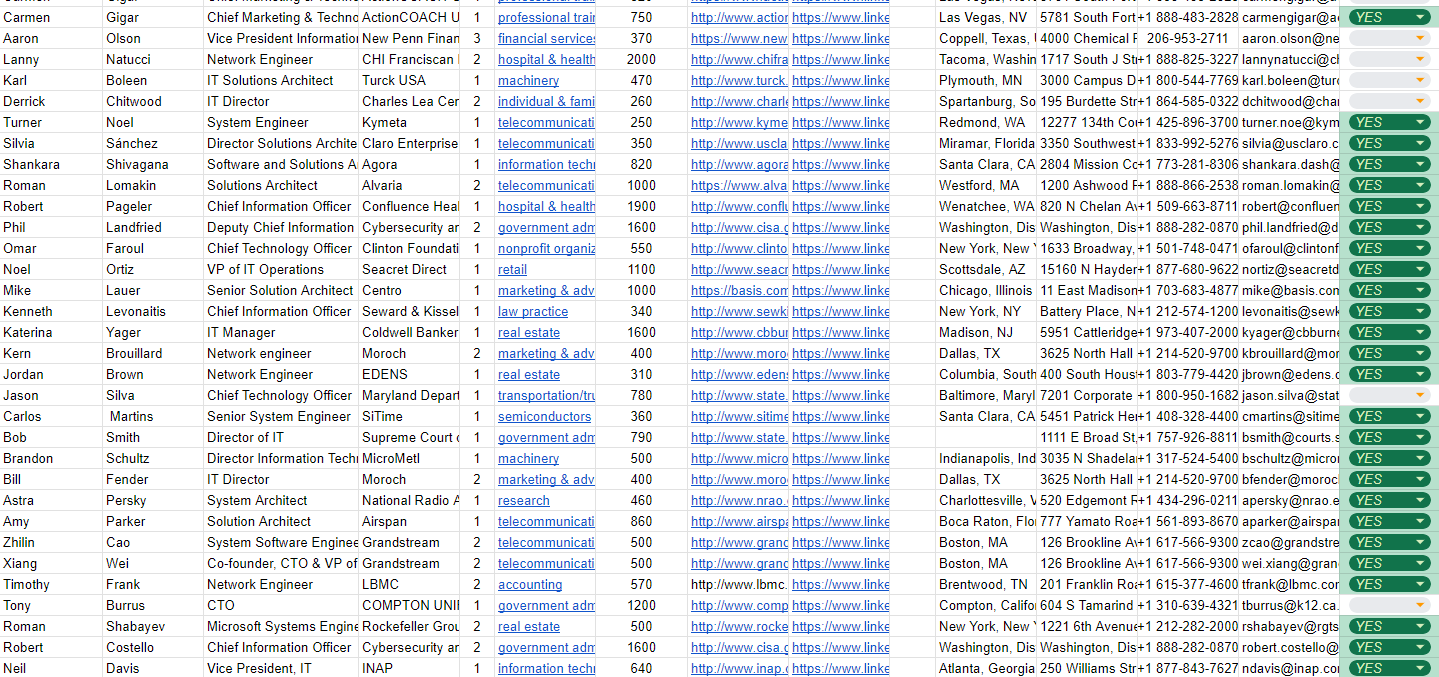
Task: Click the last name cell 'Shivagana'
Action: [x=153, y=164]
